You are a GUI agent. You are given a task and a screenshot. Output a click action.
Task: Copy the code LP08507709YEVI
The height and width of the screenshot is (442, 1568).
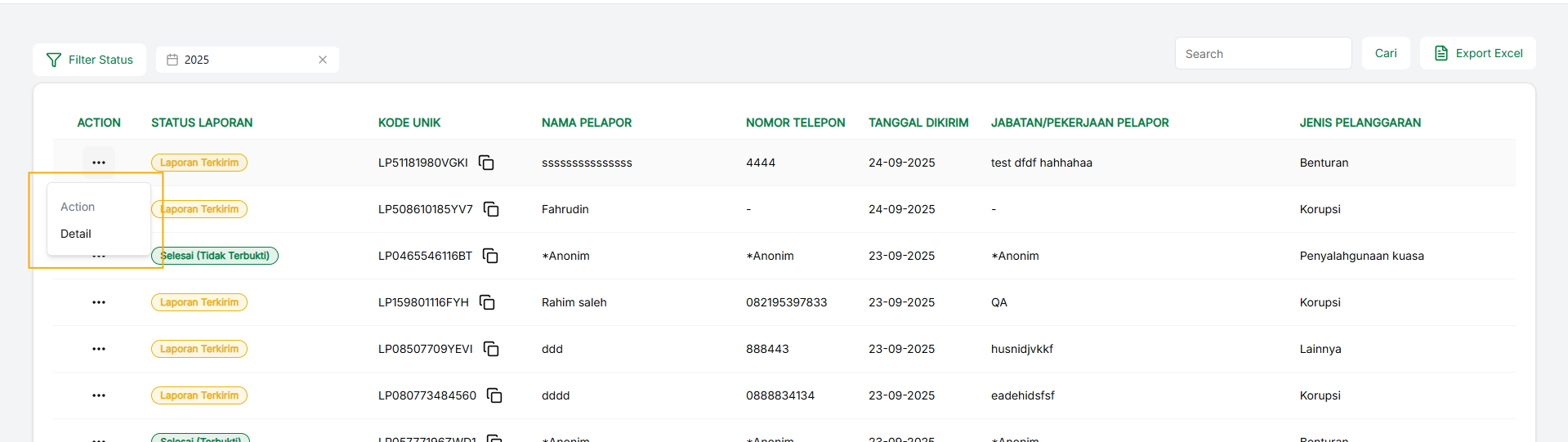click(x=491, y=349)
